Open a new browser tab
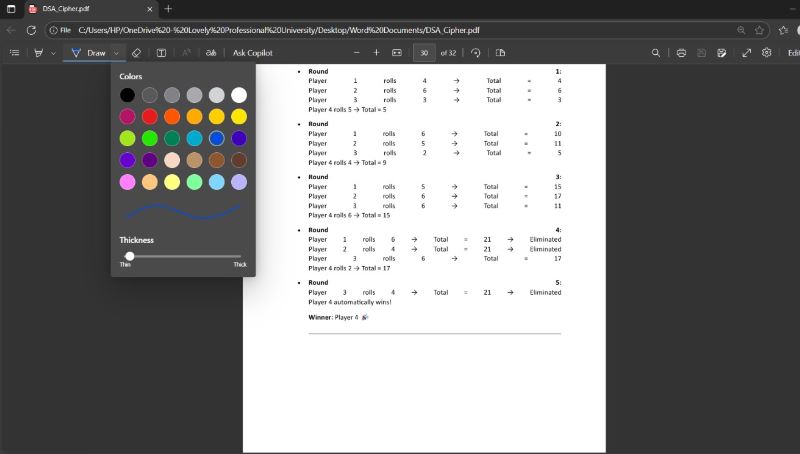Screen dimensions: 800x454 click(x=168, y=9)
